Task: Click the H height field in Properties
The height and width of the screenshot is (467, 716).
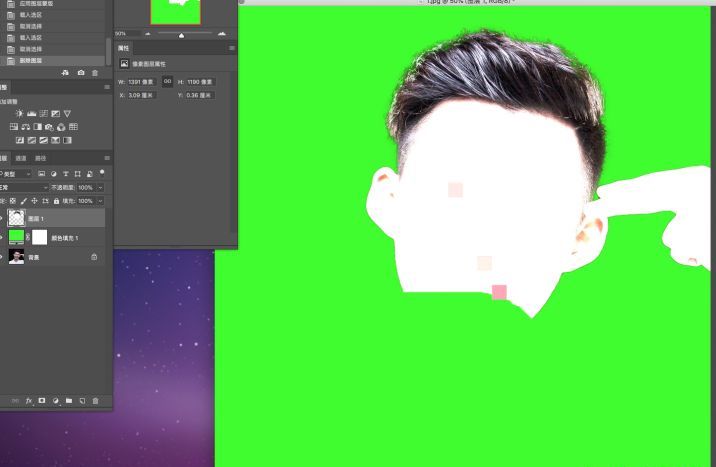Action: coord(200,82)
